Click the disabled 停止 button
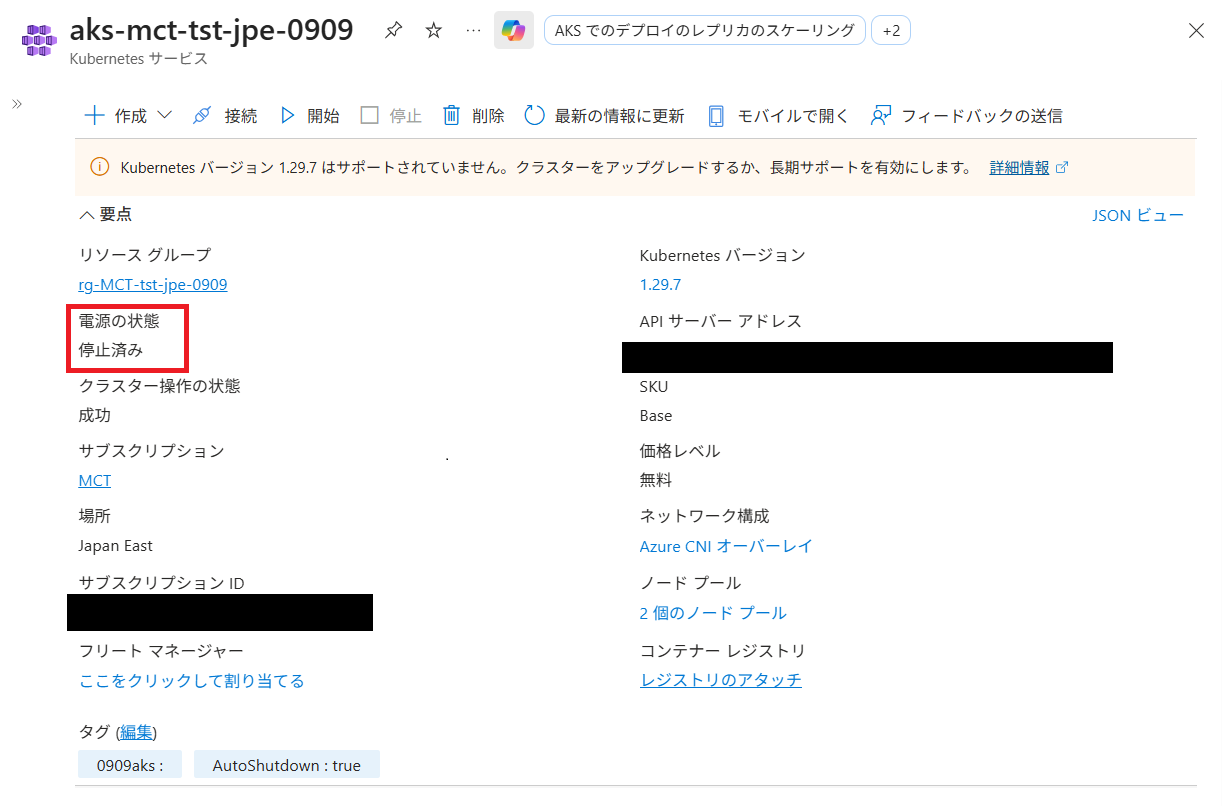 (391, 116)
